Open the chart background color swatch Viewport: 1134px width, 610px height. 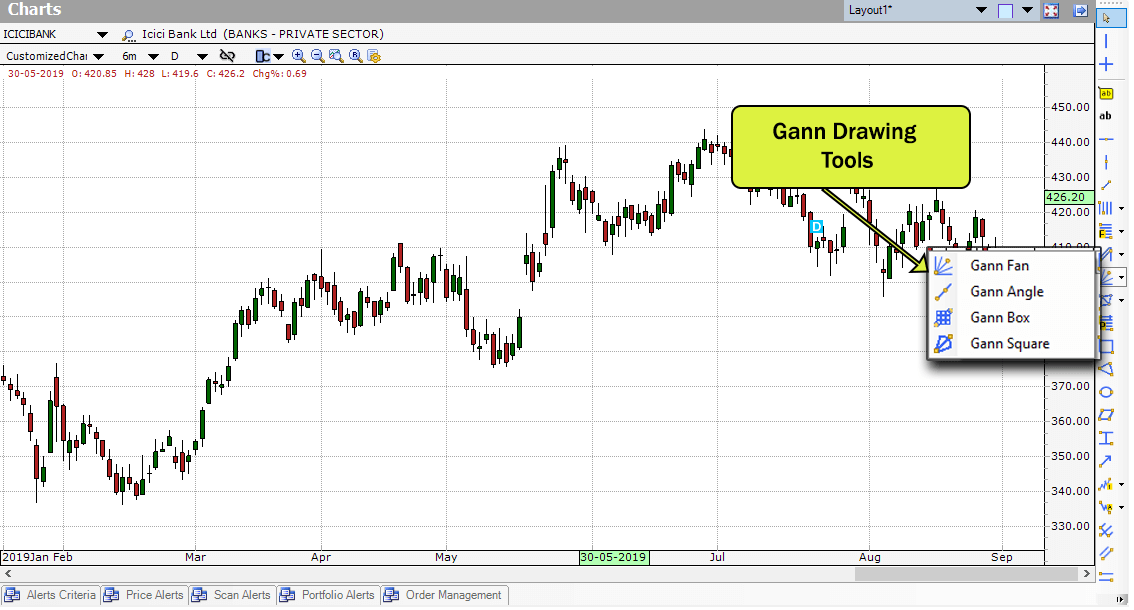[x=1005, y=10]
